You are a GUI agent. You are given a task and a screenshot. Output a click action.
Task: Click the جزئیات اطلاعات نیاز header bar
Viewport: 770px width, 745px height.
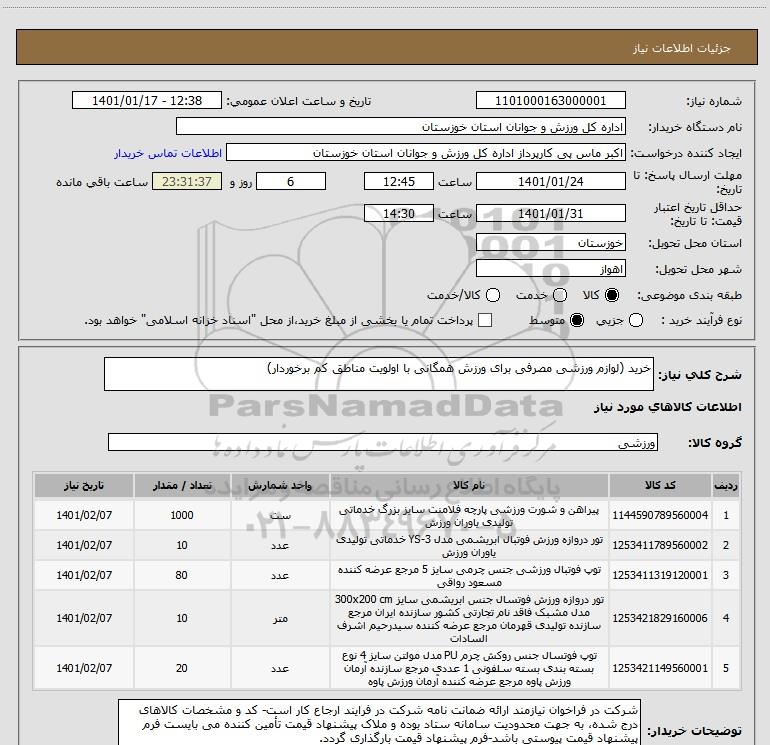click(x=386, y=47)
